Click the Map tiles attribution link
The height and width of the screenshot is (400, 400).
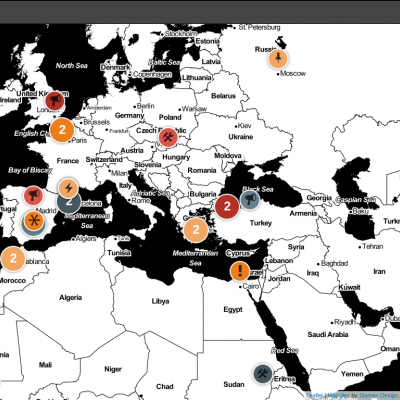coord(338,395)
